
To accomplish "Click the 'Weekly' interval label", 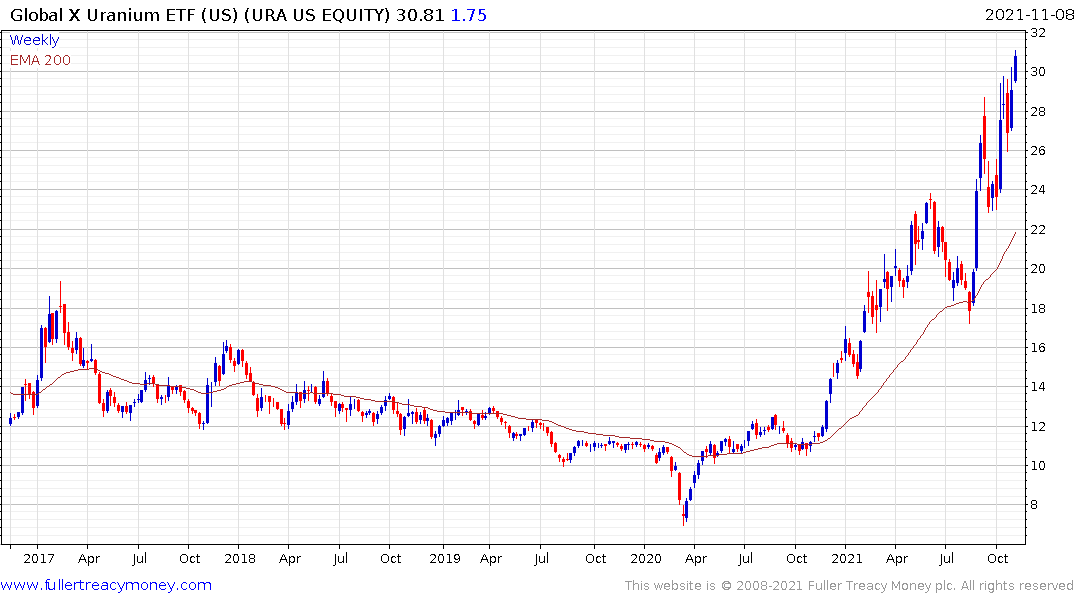I will (x=34, y=40).
